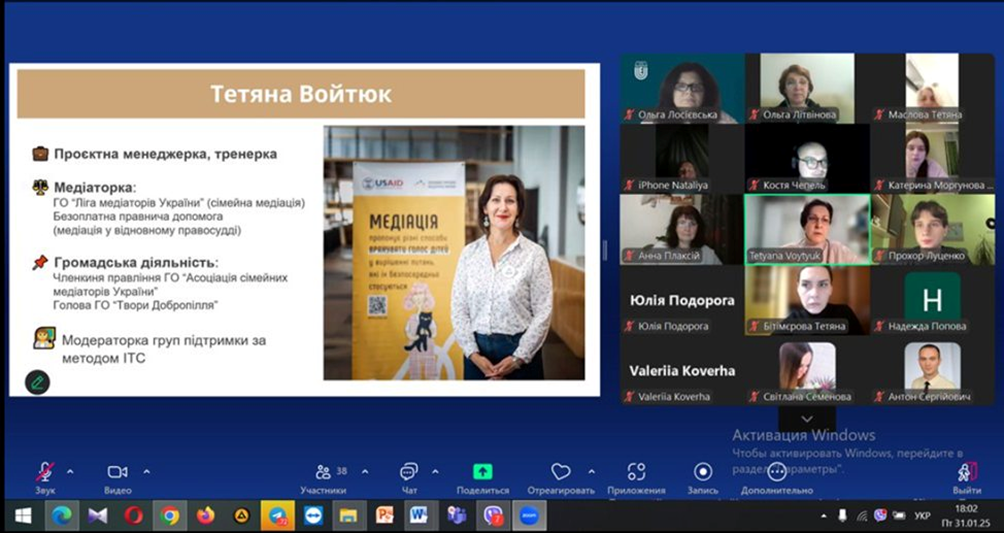
Task: Click the green annotation pencil icon on slide
Action: [x=37, y=381]
